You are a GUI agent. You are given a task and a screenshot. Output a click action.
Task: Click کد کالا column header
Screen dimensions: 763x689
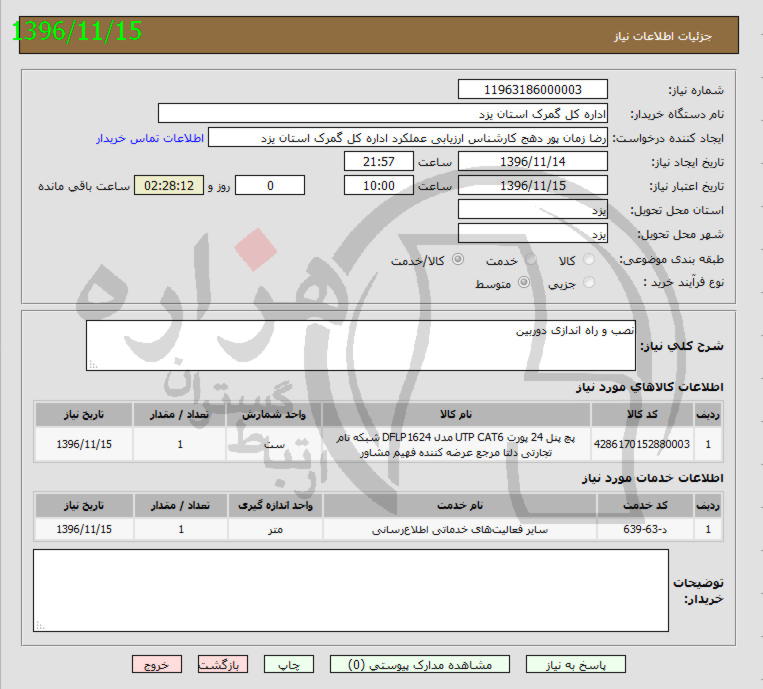tap(642, 415)
